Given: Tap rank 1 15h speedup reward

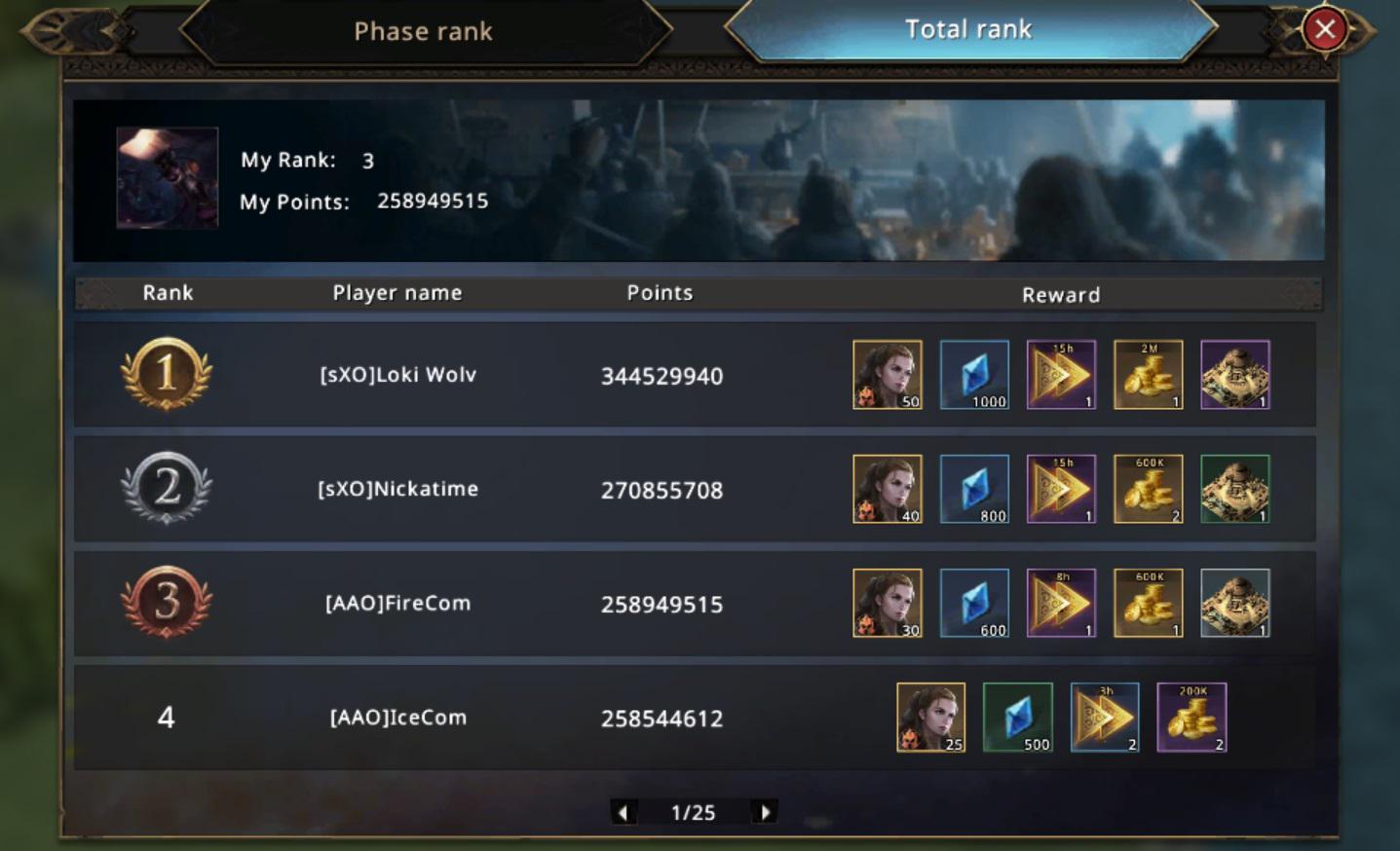Looking at the screenshot, I should [1061, 375].
